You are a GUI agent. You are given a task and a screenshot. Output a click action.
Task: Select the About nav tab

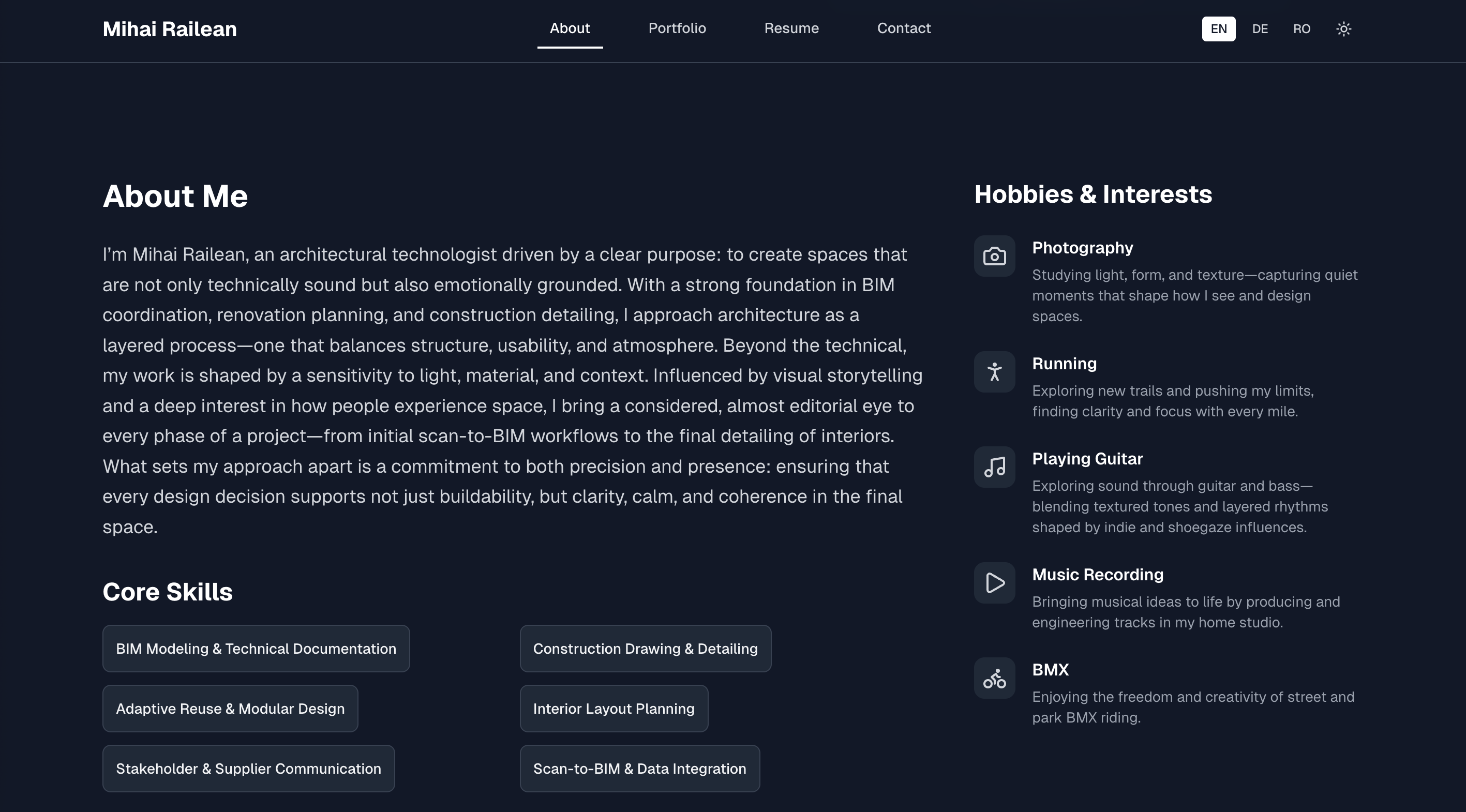coord(570,28)
